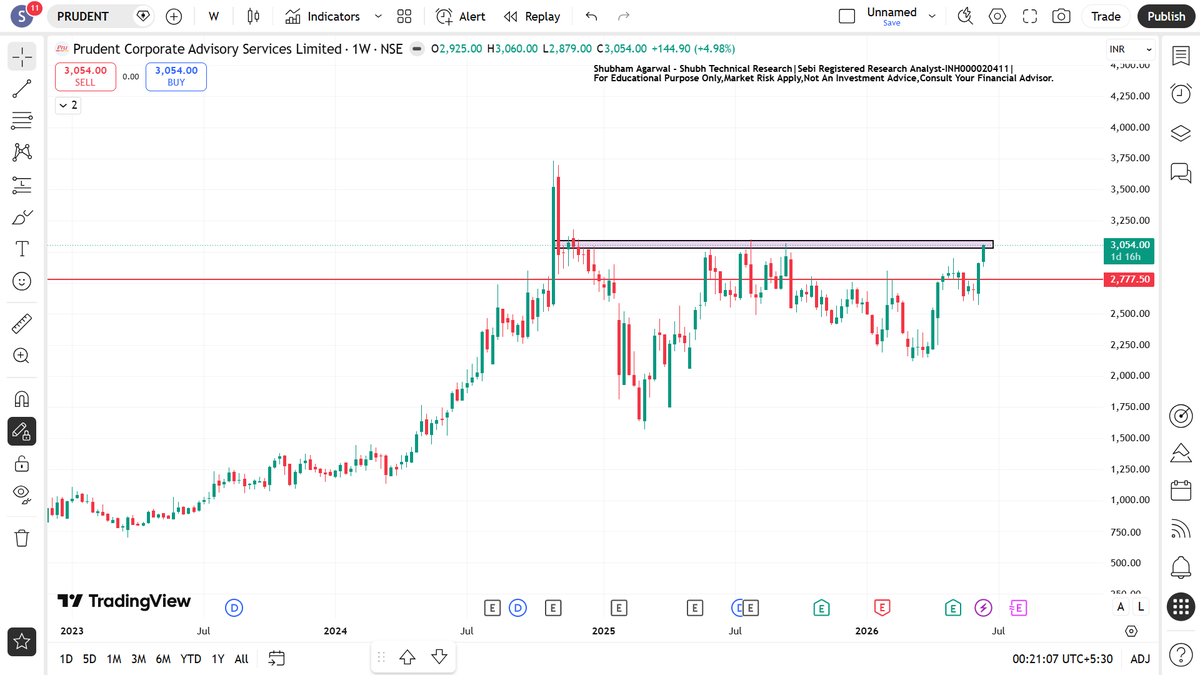Screen dimensions: 1200x675
Task: Click the 3,054.00 SELL button
Action: tap(85, 76)
